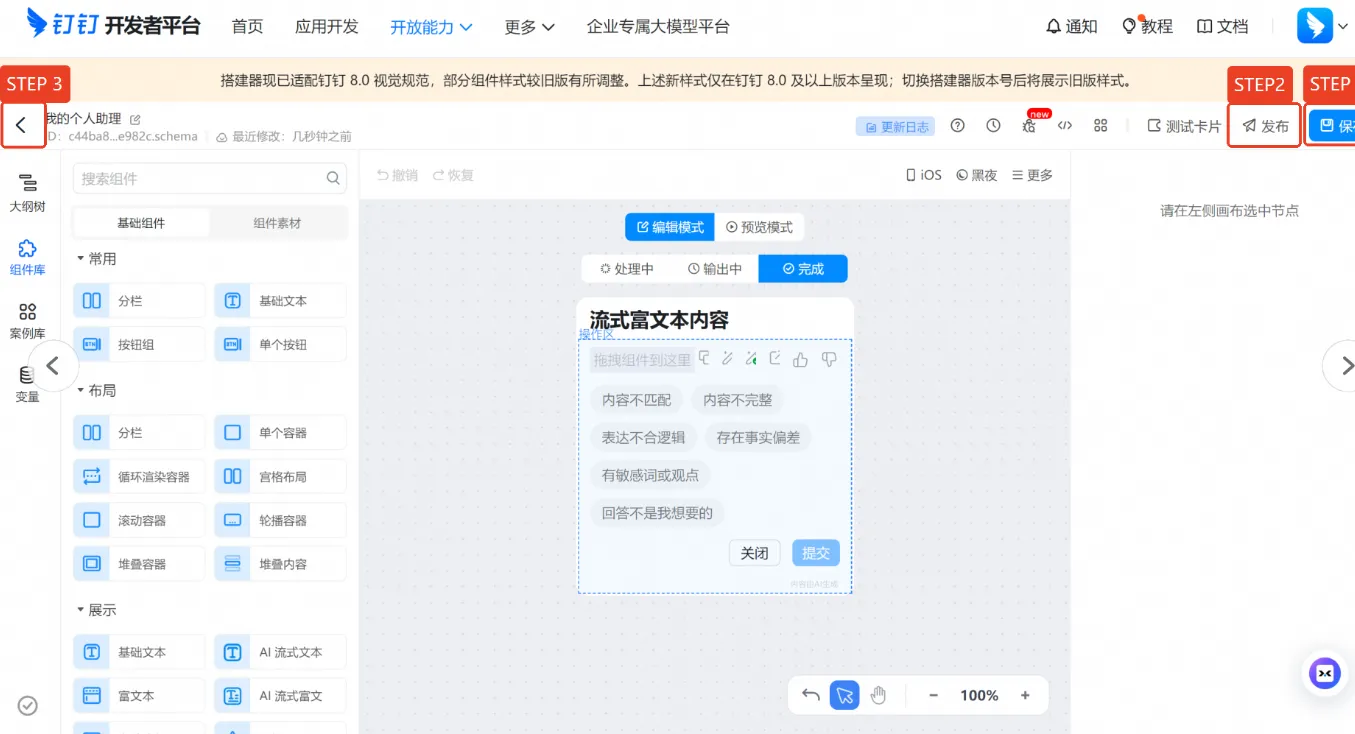Screen dimensions: 1355x734
Task: Pick the 循环渲染容器 component
Action: coord(139,477)
